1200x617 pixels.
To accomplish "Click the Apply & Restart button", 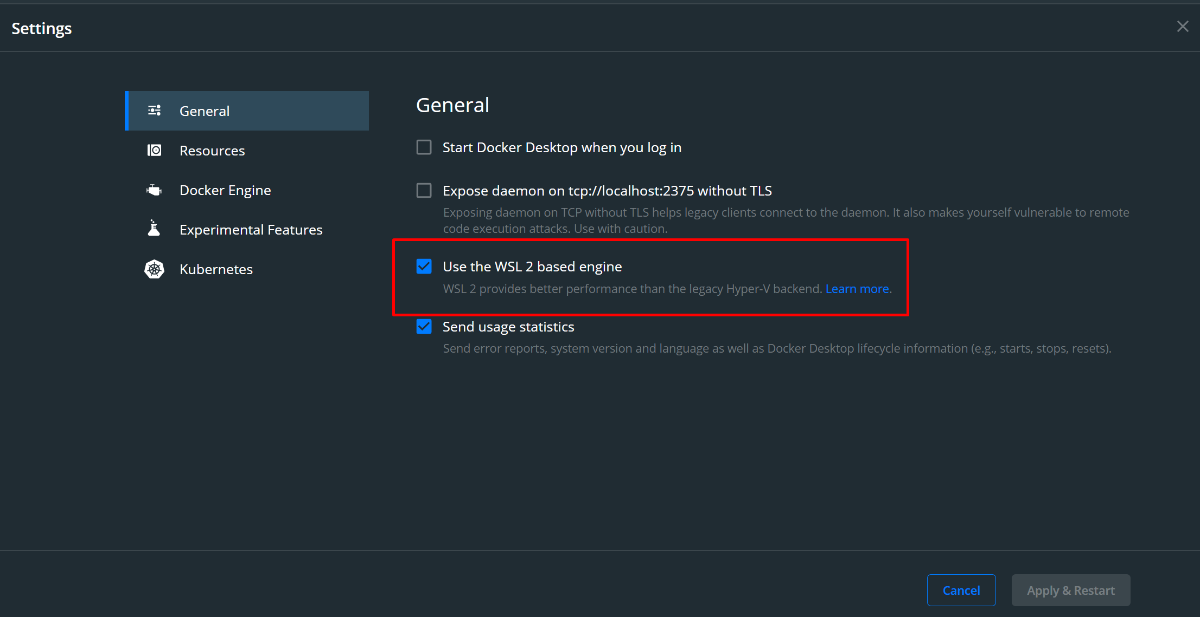I will 1071,590.
